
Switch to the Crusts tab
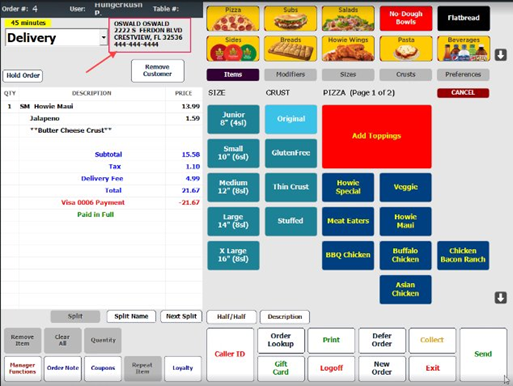point(406,75)
